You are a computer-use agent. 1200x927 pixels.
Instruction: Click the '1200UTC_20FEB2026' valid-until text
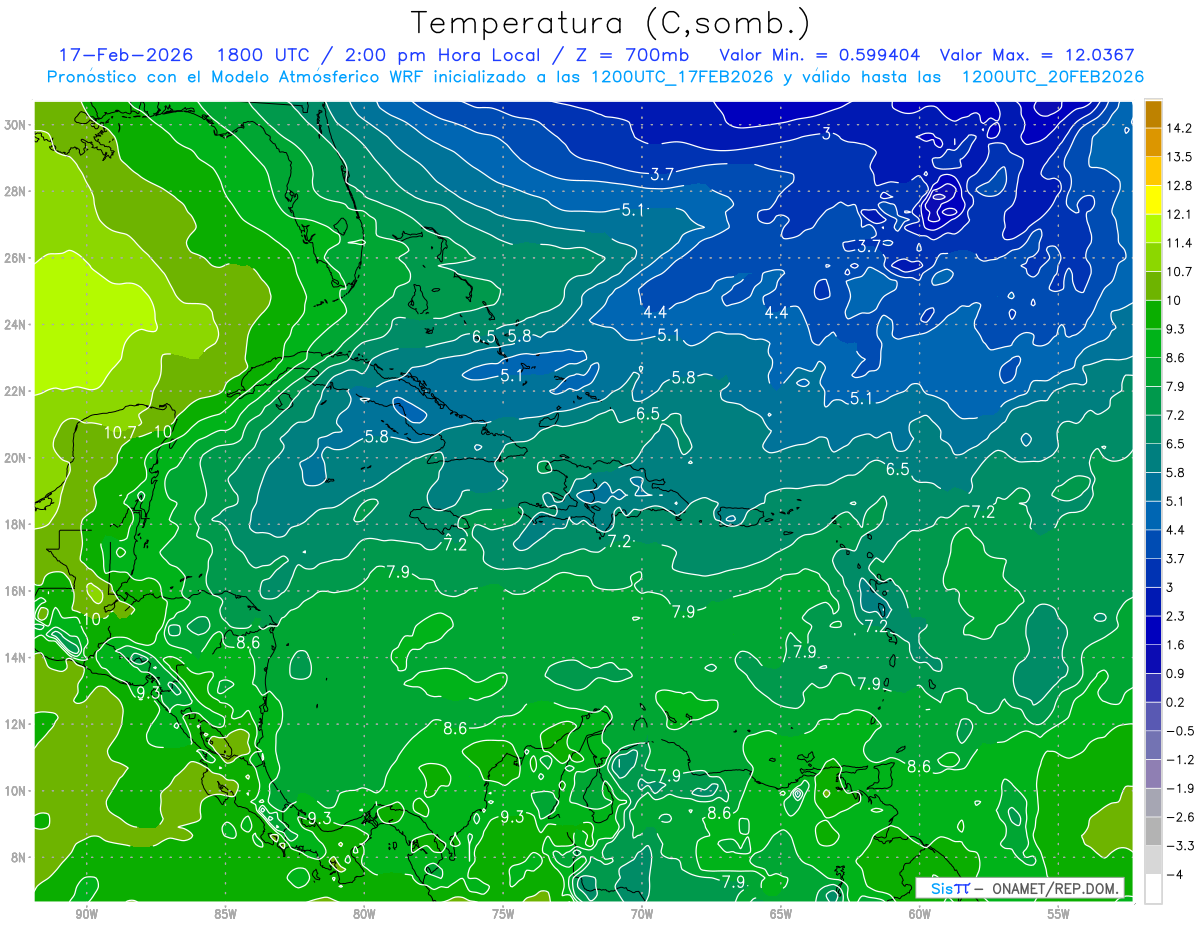coord(1052,77)
